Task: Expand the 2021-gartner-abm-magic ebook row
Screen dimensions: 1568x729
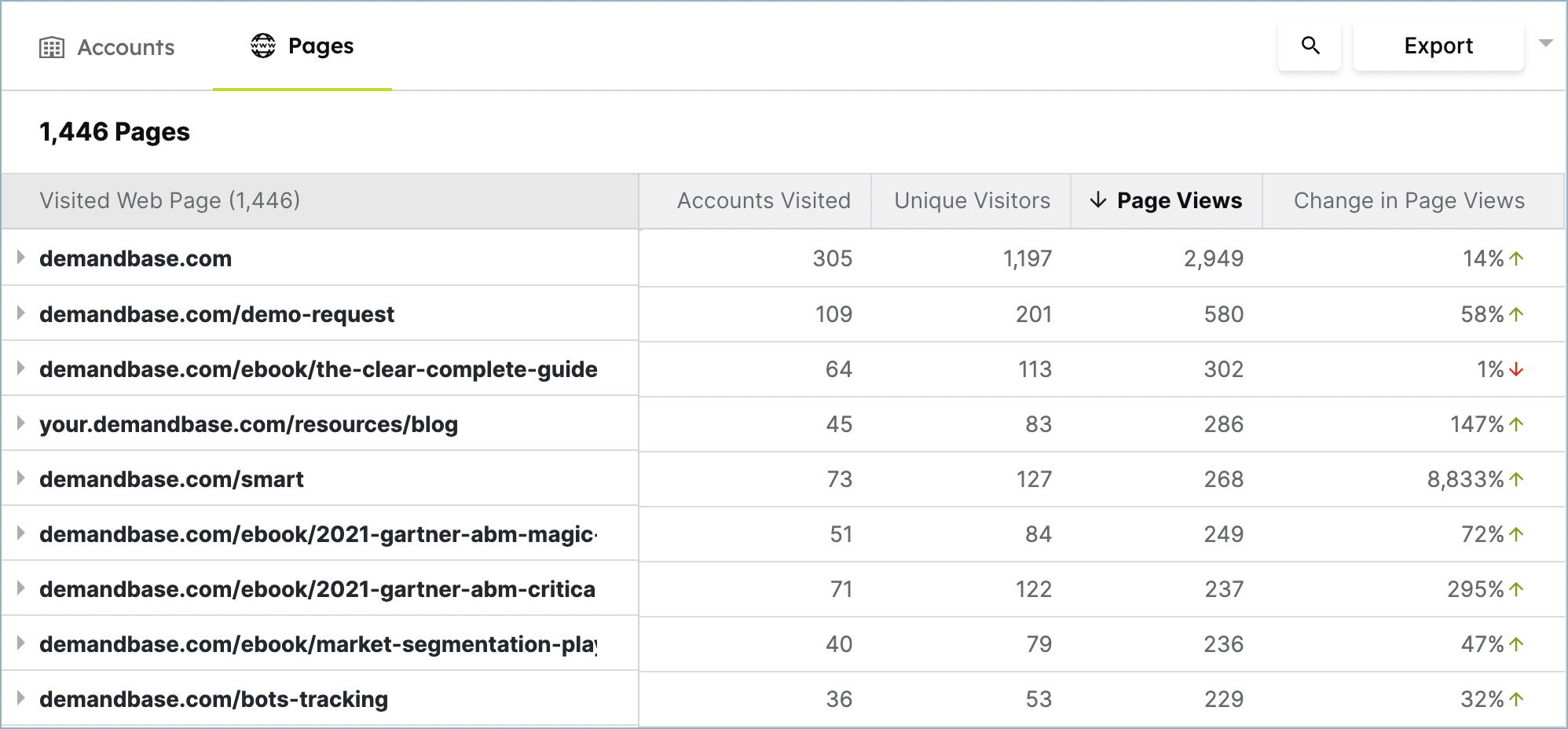Action: 21,533
